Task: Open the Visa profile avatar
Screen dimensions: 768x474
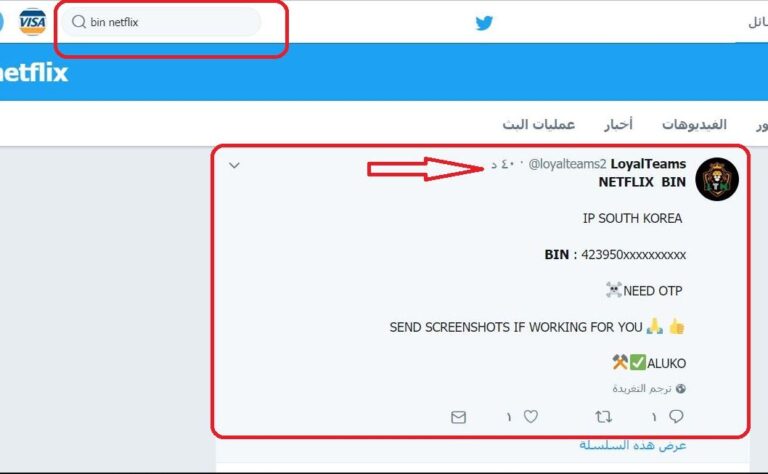Action: pos(32,22)
